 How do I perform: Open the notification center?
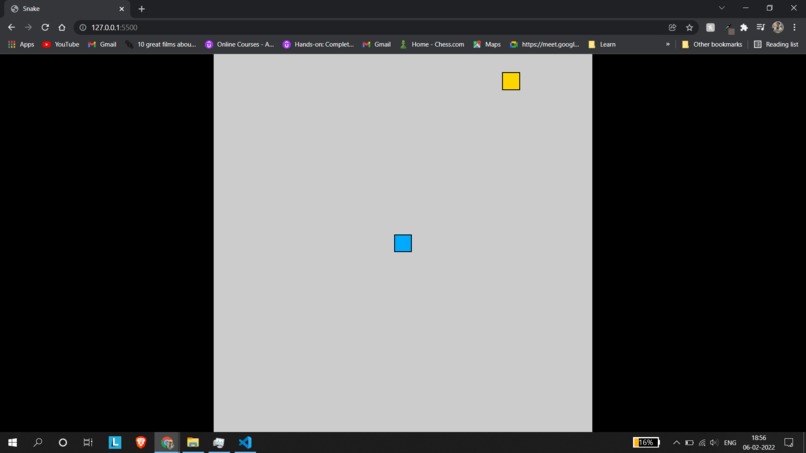pyautogui.click(x=789, y=443)
